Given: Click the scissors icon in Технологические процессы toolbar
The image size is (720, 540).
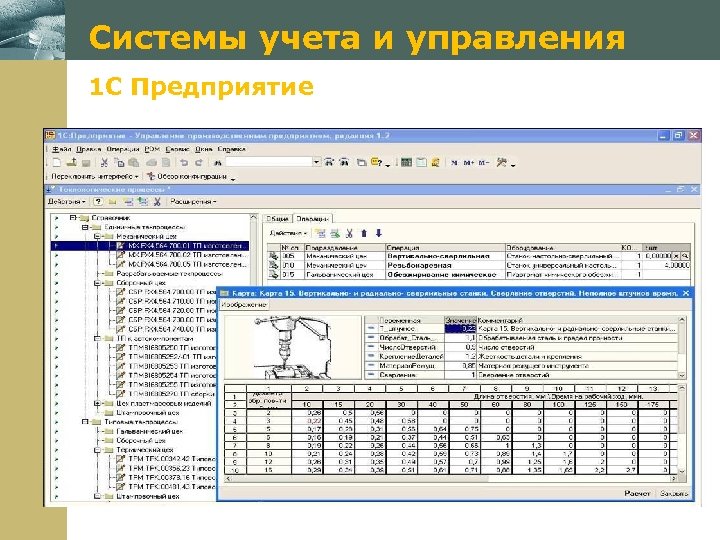Looking at the screenshot, I should click(x=157, y=201).
